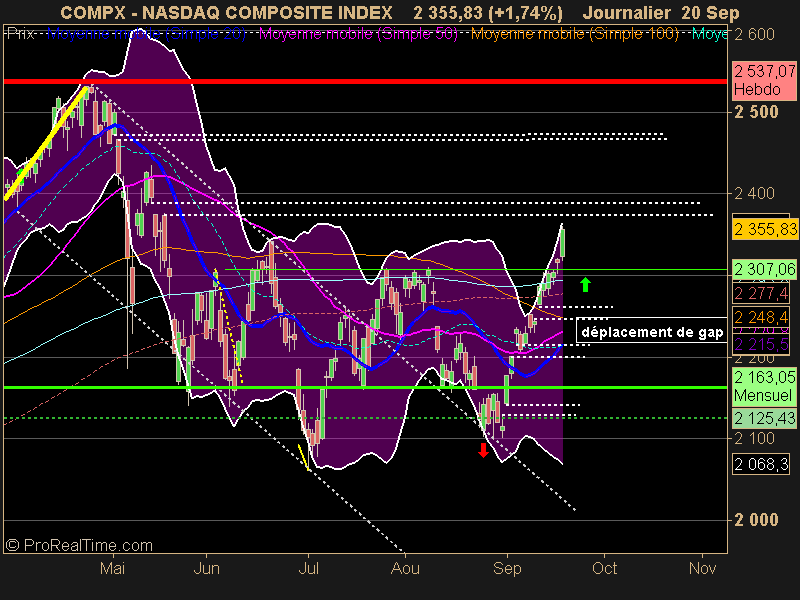Select legend 'Moyenne mobile (Simple 50)'
The image size is (800, 600).
(x=358, y=34)
